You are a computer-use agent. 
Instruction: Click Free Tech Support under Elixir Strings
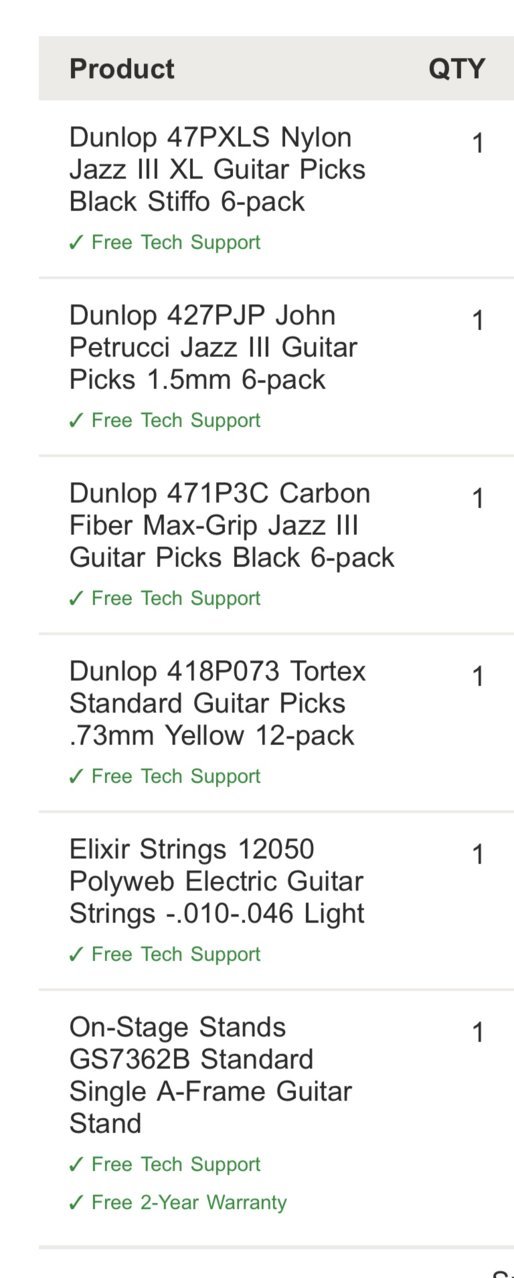(x=176, y=955)
